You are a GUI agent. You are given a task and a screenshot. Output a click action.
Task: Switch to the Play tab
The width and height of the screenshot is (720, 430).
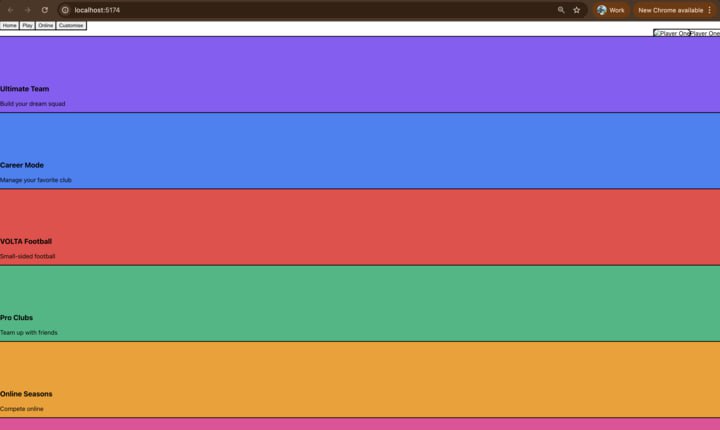click(x=27, y=25)
